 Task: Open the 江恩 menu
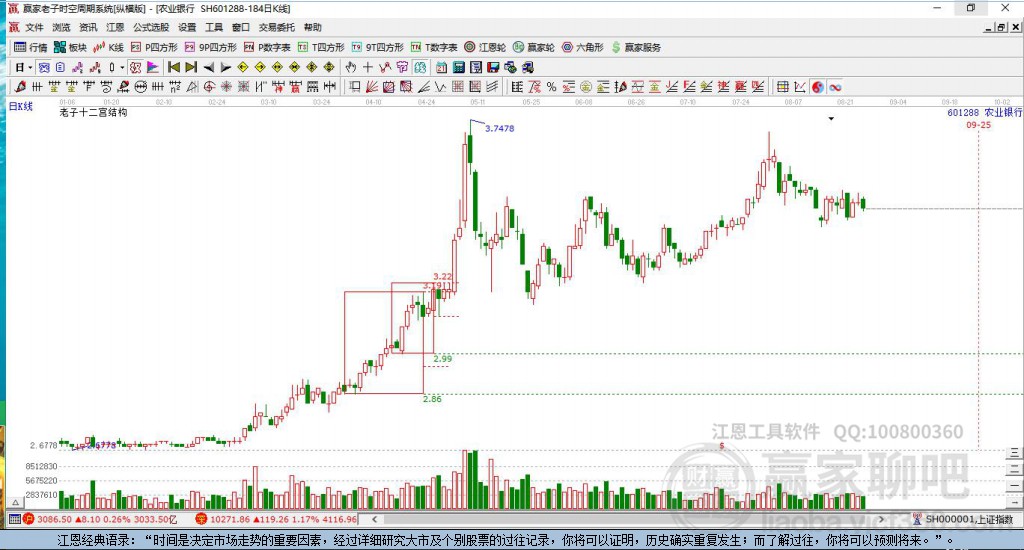click(115, 27)
